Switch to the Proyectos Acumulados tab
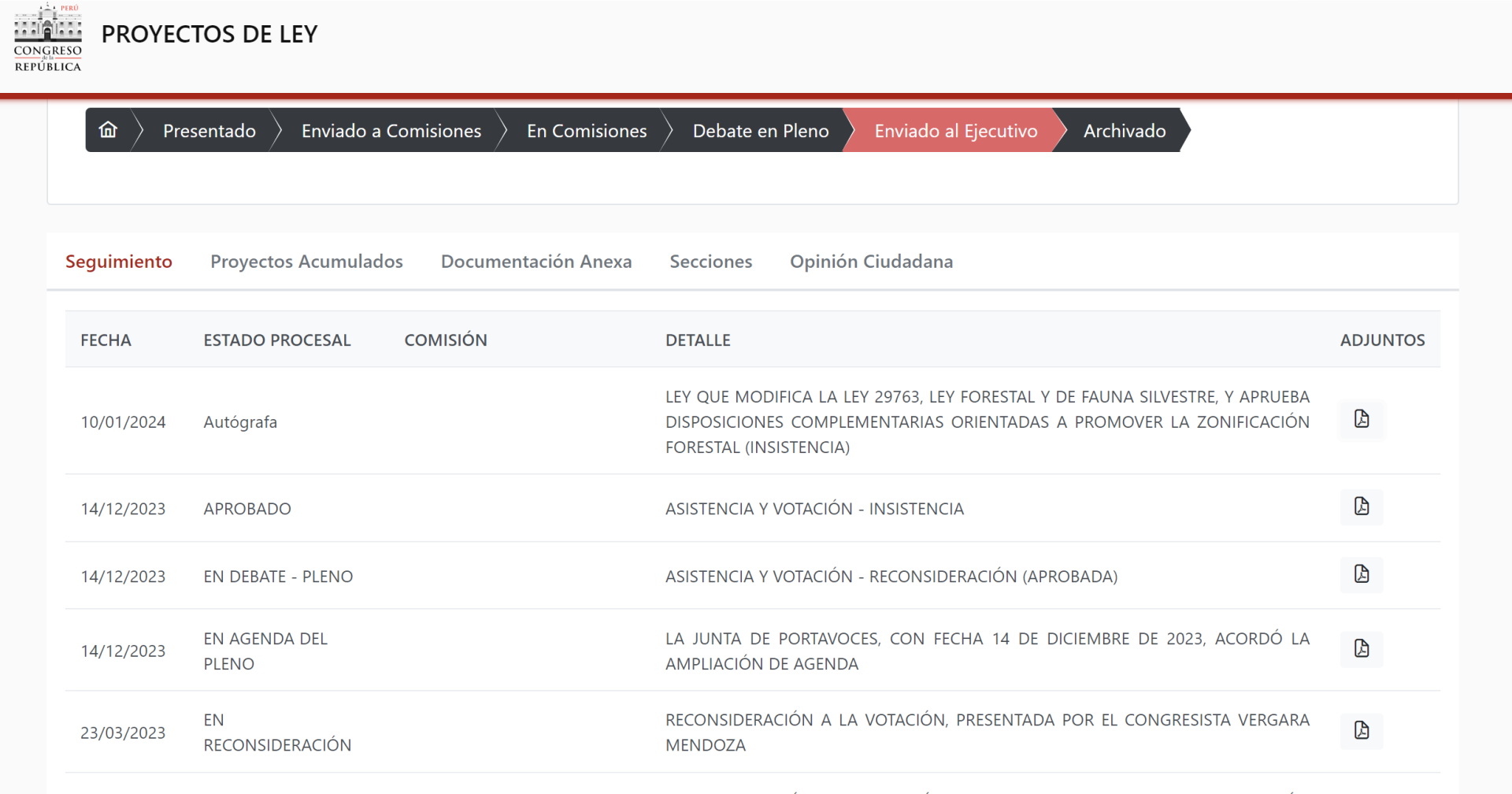The height and width of the screenshot is (794, 1512). 306,261
